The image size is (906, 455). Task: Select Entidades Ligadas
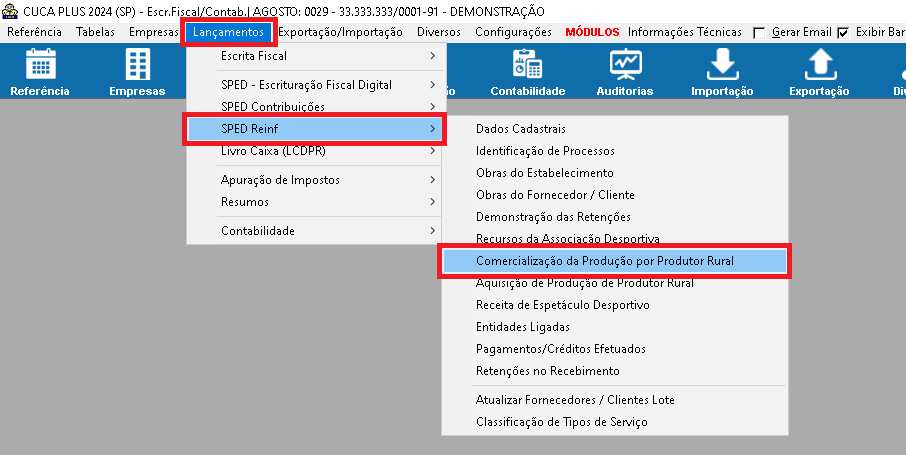[x=614, y=327]
